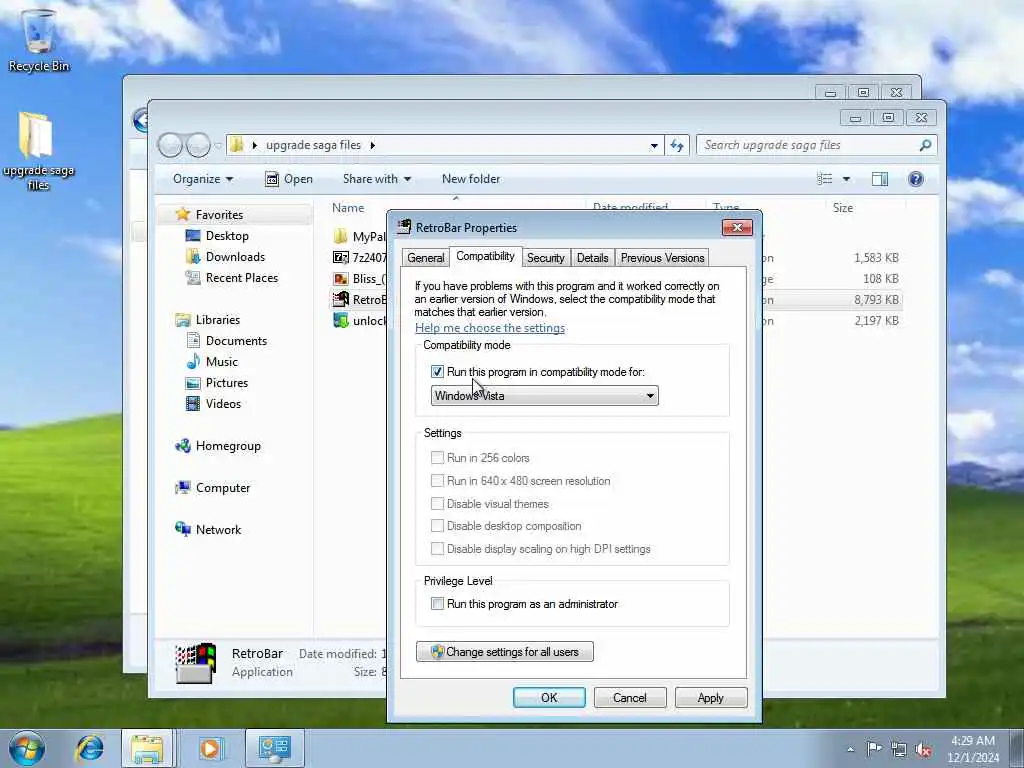The image size is (1024, 768).
Task: Switch to the Details tab
Action: point(592,258)
